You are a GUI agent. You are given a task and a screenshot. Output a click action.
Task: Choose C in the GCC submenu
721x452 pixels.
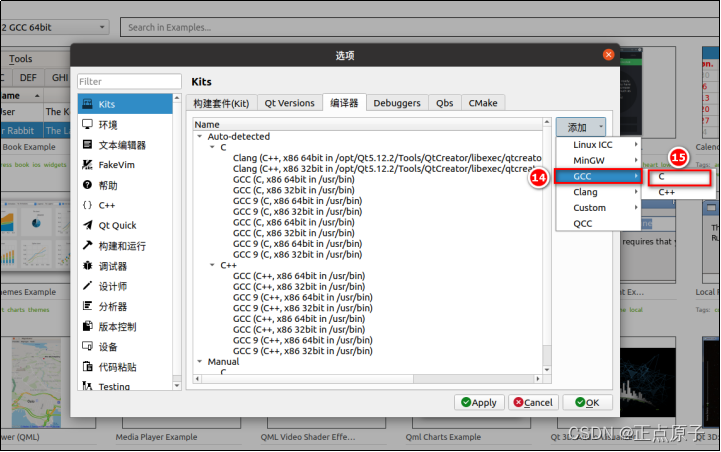tap(680, 177)
